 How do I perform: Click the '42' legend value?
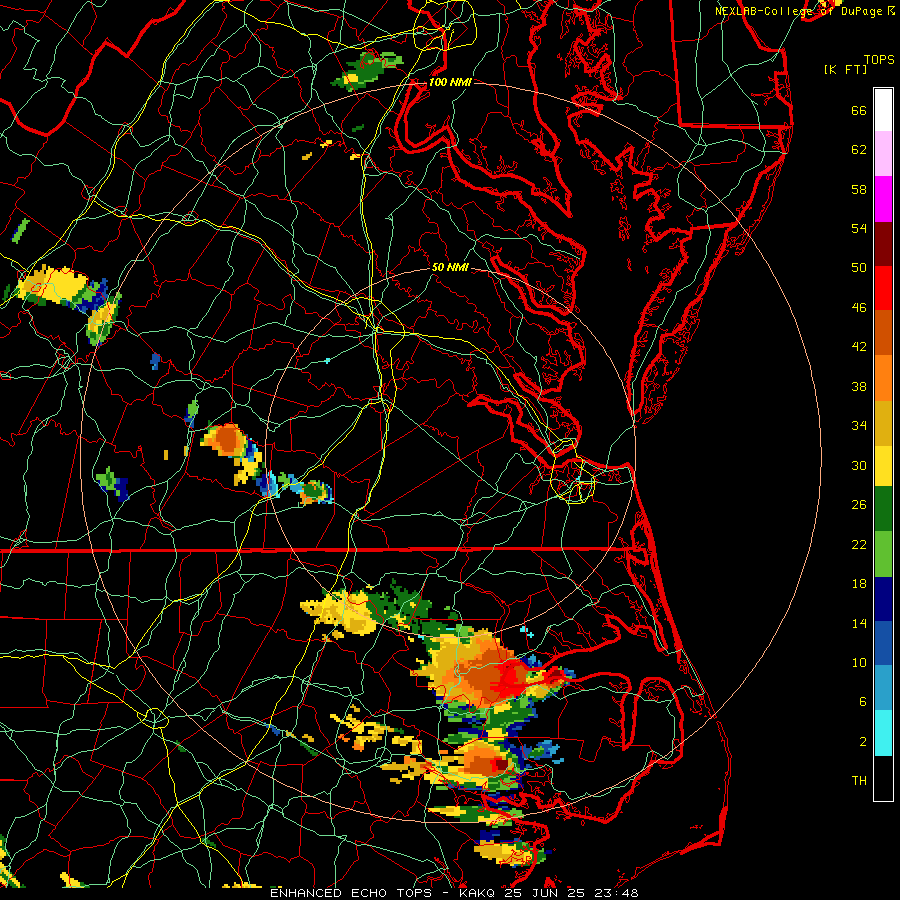[859, 346]
